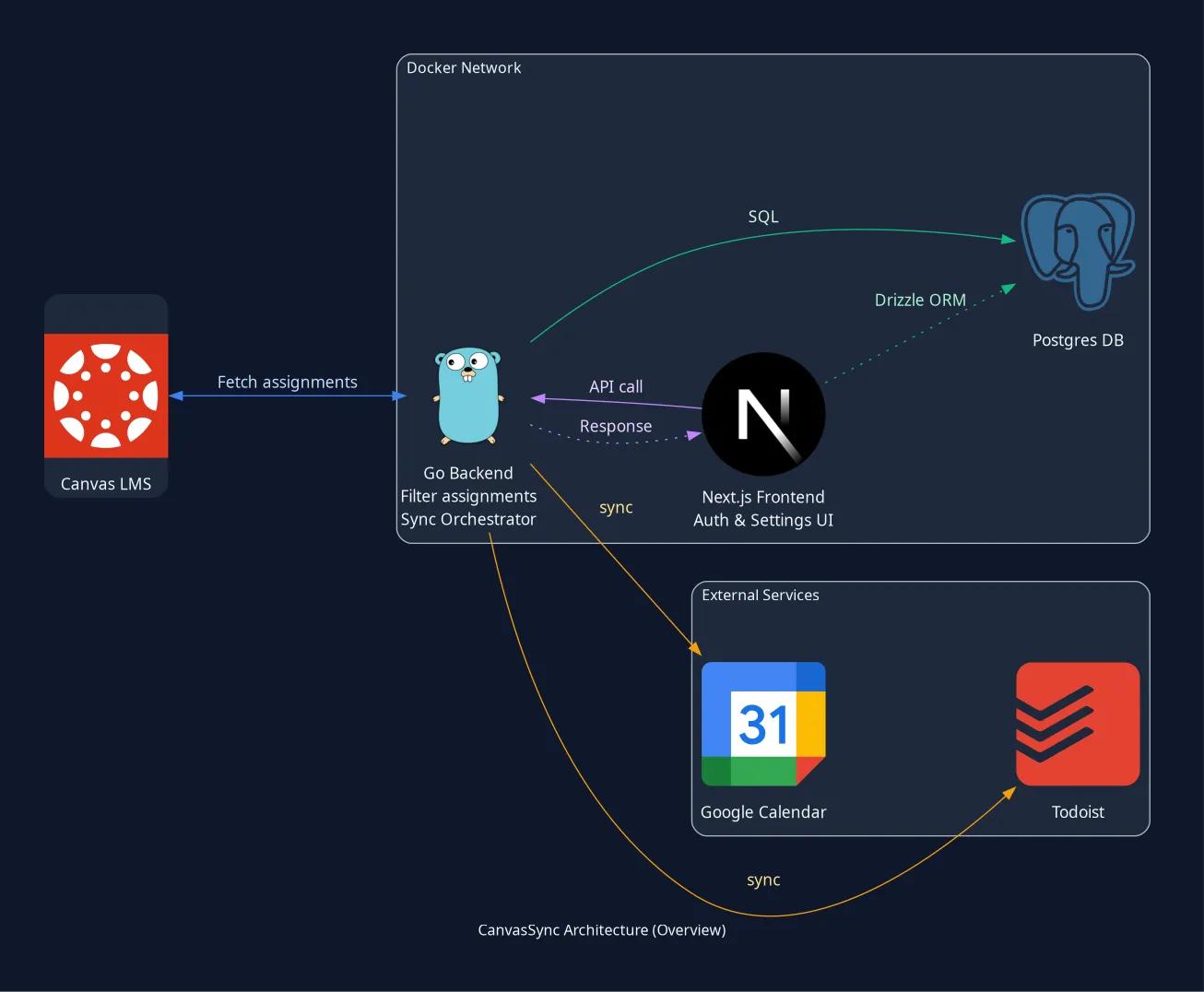Screen dimensions: 1204x992
Task: Select the 'SQL' connection label
Action: click(763, 217)
